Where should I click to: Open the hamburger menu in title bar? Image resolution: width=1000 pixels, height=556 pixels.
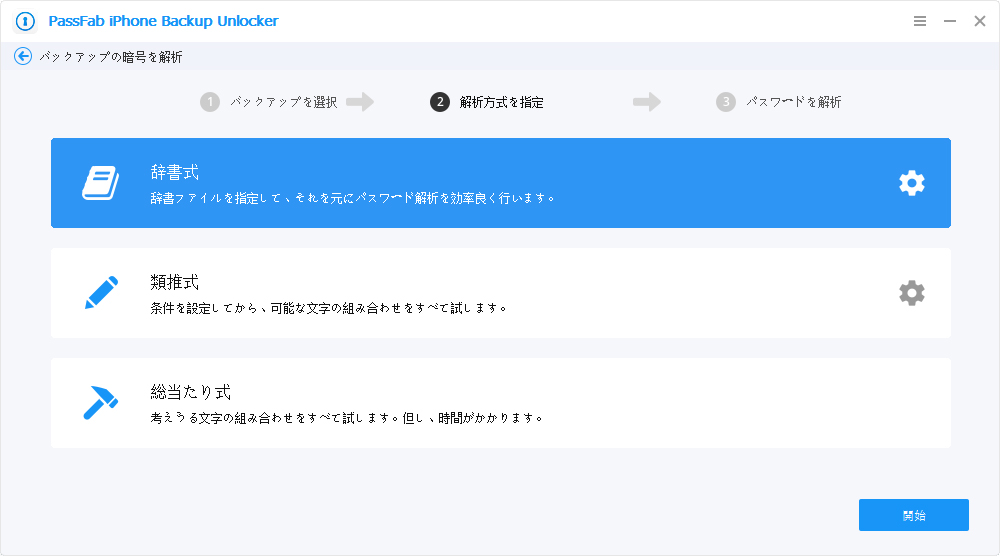[920, 21]
